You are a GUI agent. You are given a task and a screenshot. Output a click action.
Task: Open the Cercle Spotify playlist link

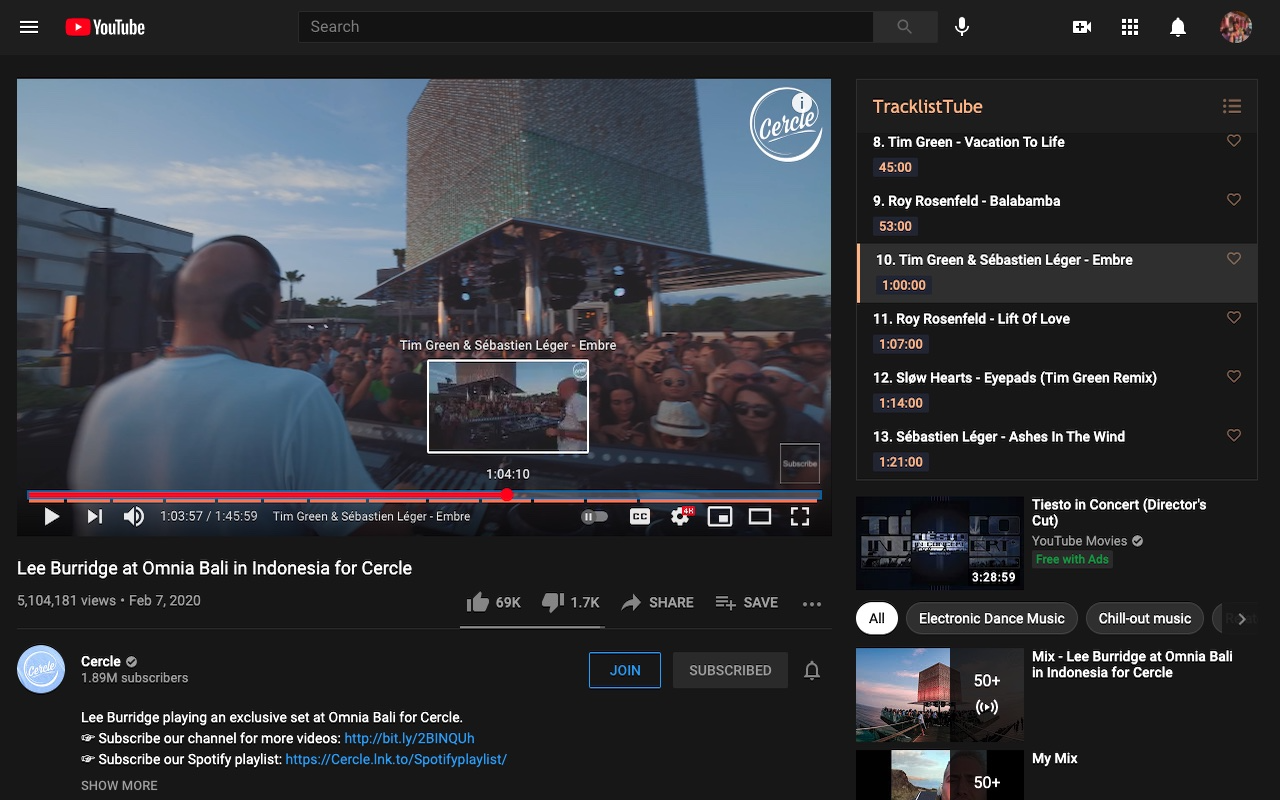point(396,759)
